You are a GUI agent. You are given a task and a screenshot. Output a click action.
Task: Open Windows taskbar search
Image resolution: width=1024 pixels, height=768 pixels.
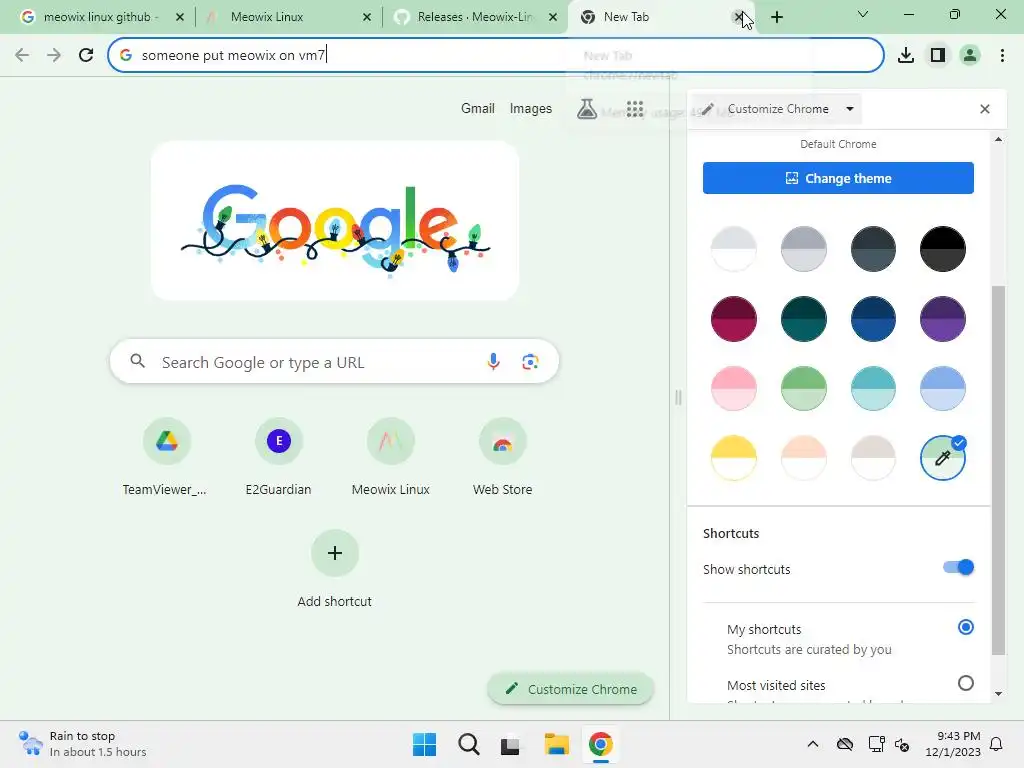click(468, 744)
